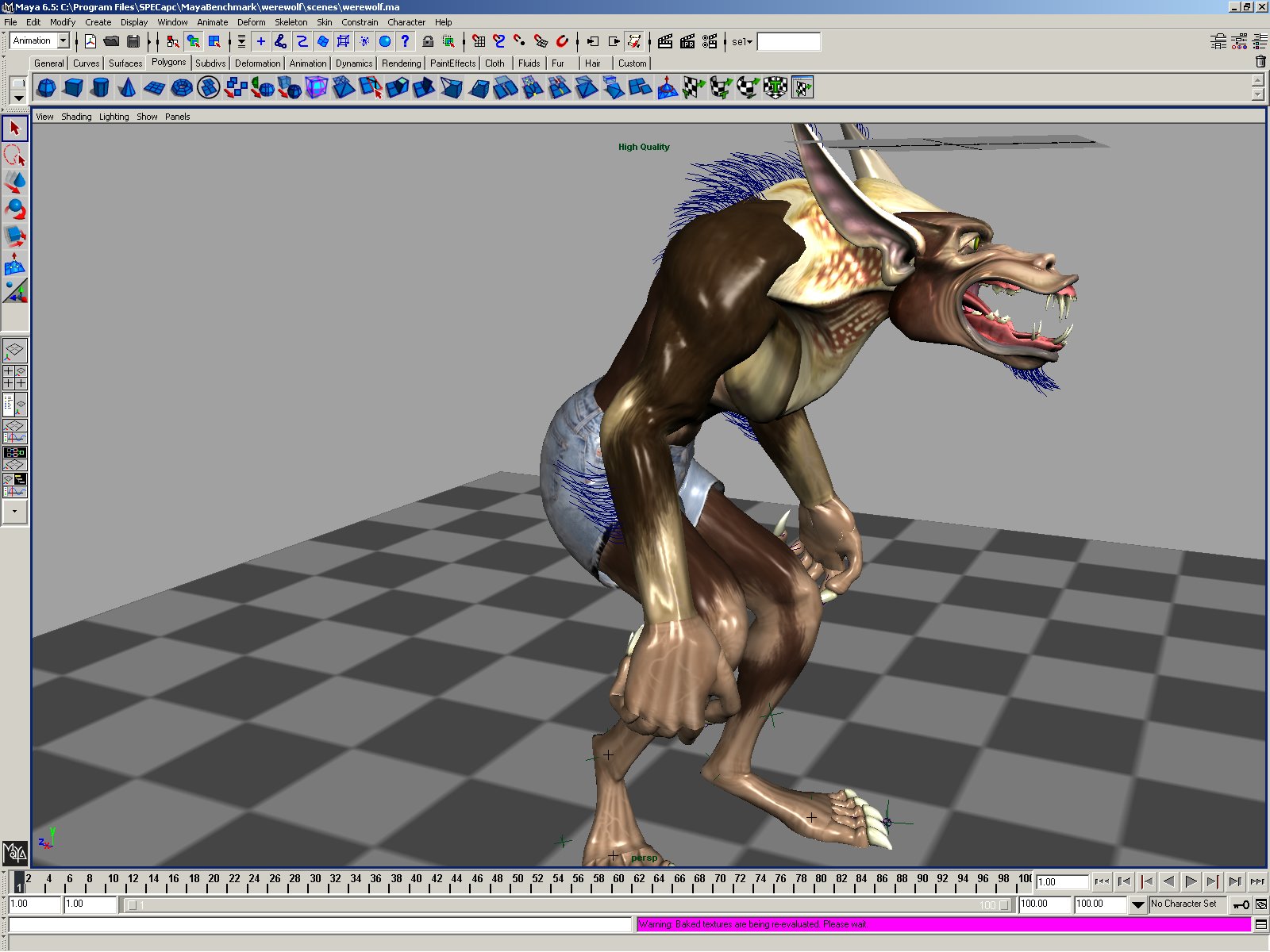
Task: Open the set object selection mask menu
Action: [242, 41]
